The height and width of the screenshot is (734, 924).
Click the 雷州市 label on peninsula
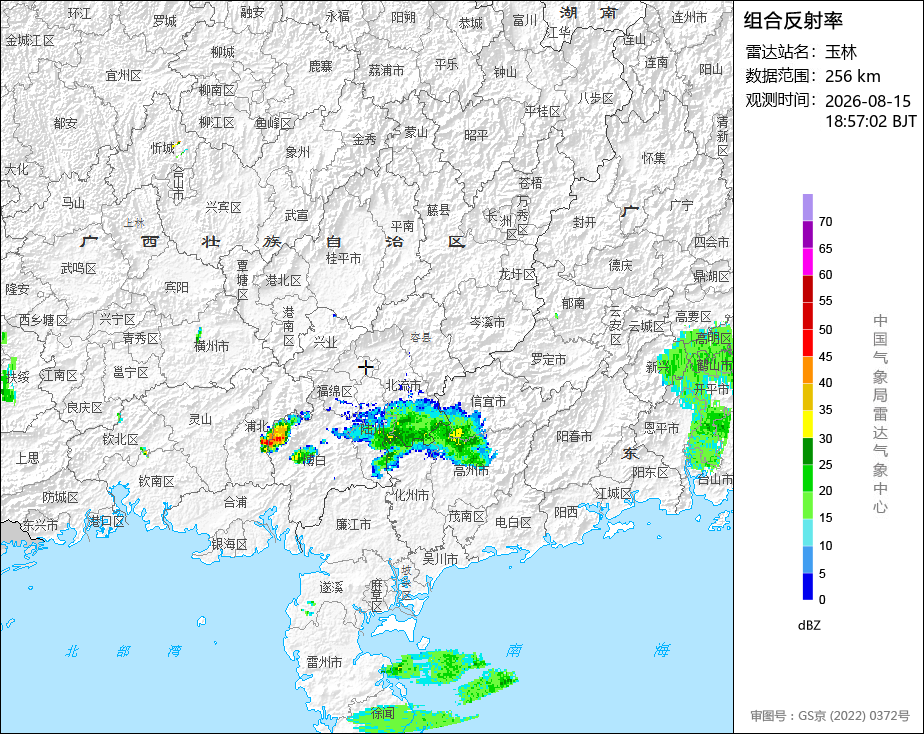coord(324,662)
